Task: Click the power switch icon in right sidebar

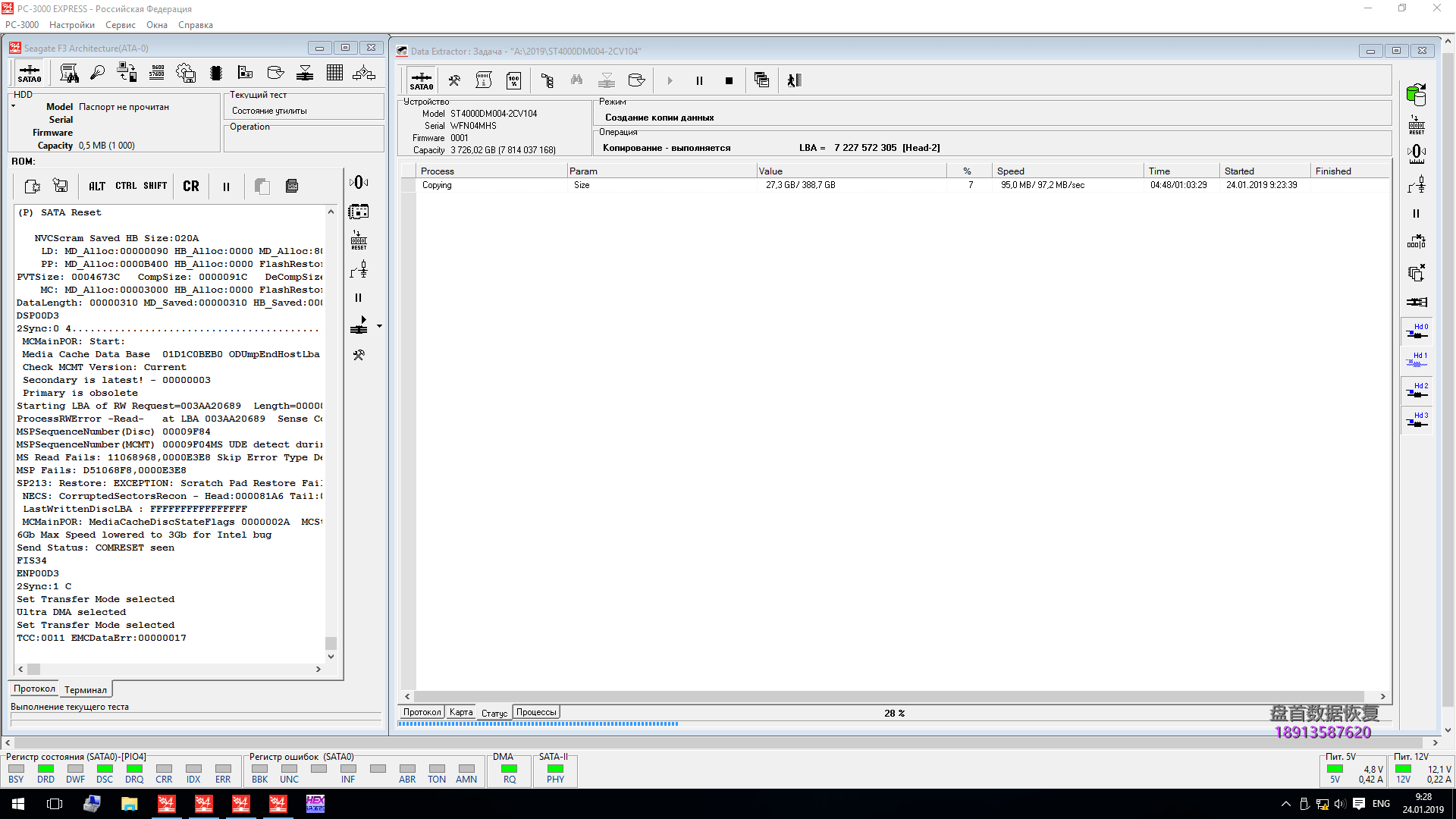Action: click(1416, 184)
